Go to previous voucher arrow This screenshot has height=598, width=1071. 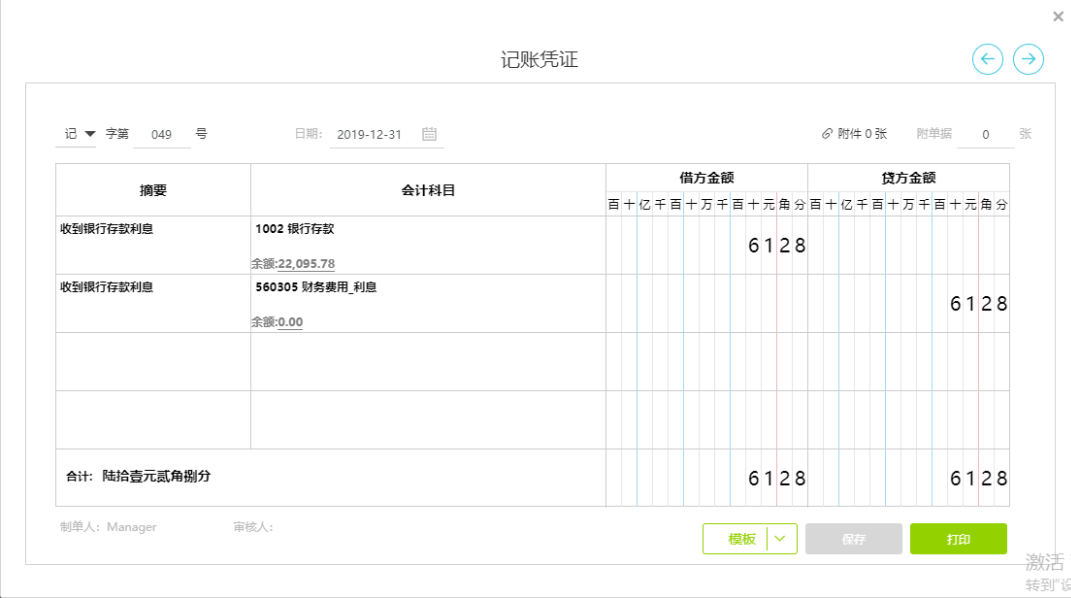tap(987, 59)
